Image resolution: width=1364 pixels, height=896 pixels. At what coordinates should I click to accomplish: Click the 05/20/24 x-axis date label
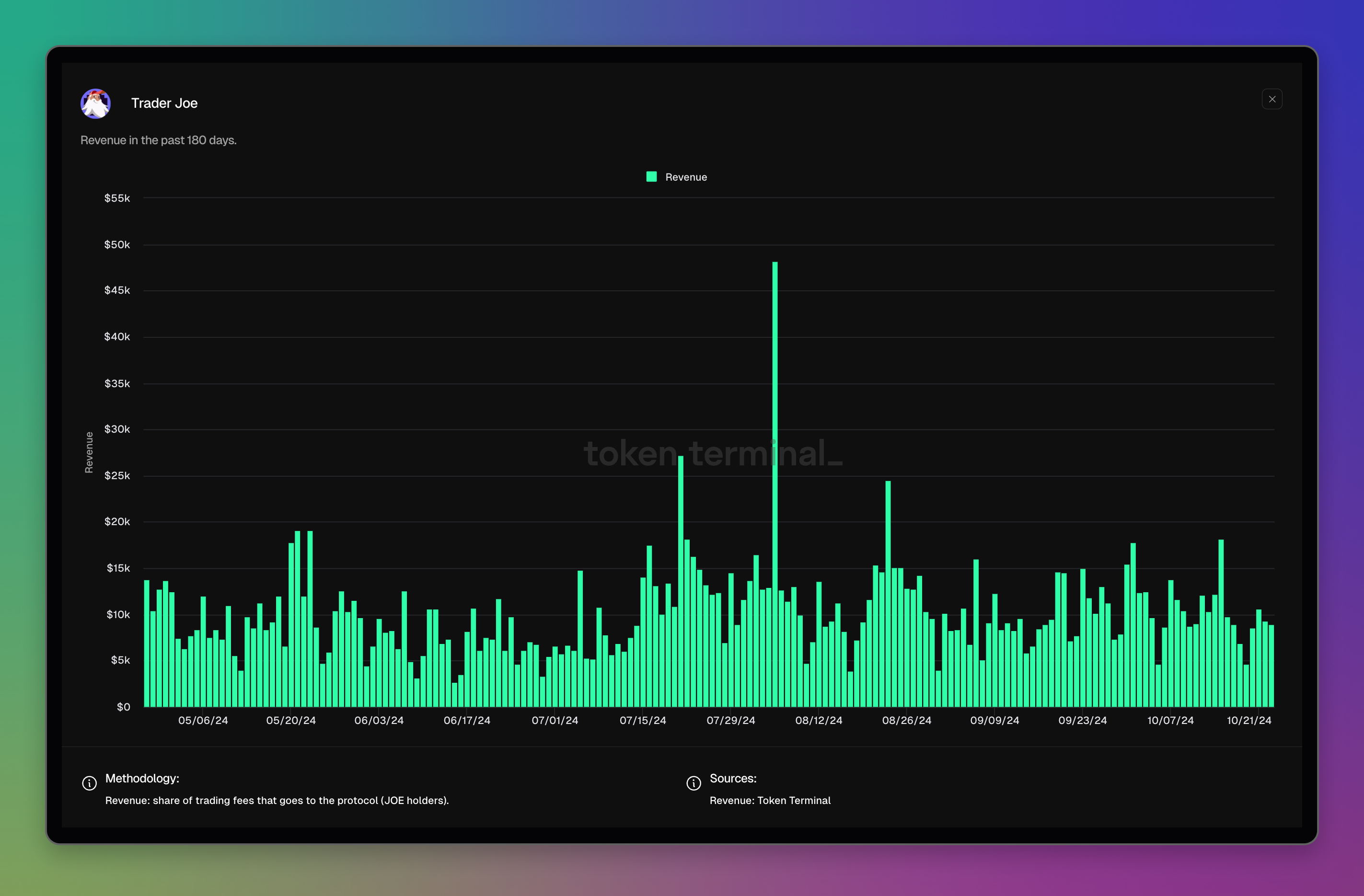coord(291,720)
